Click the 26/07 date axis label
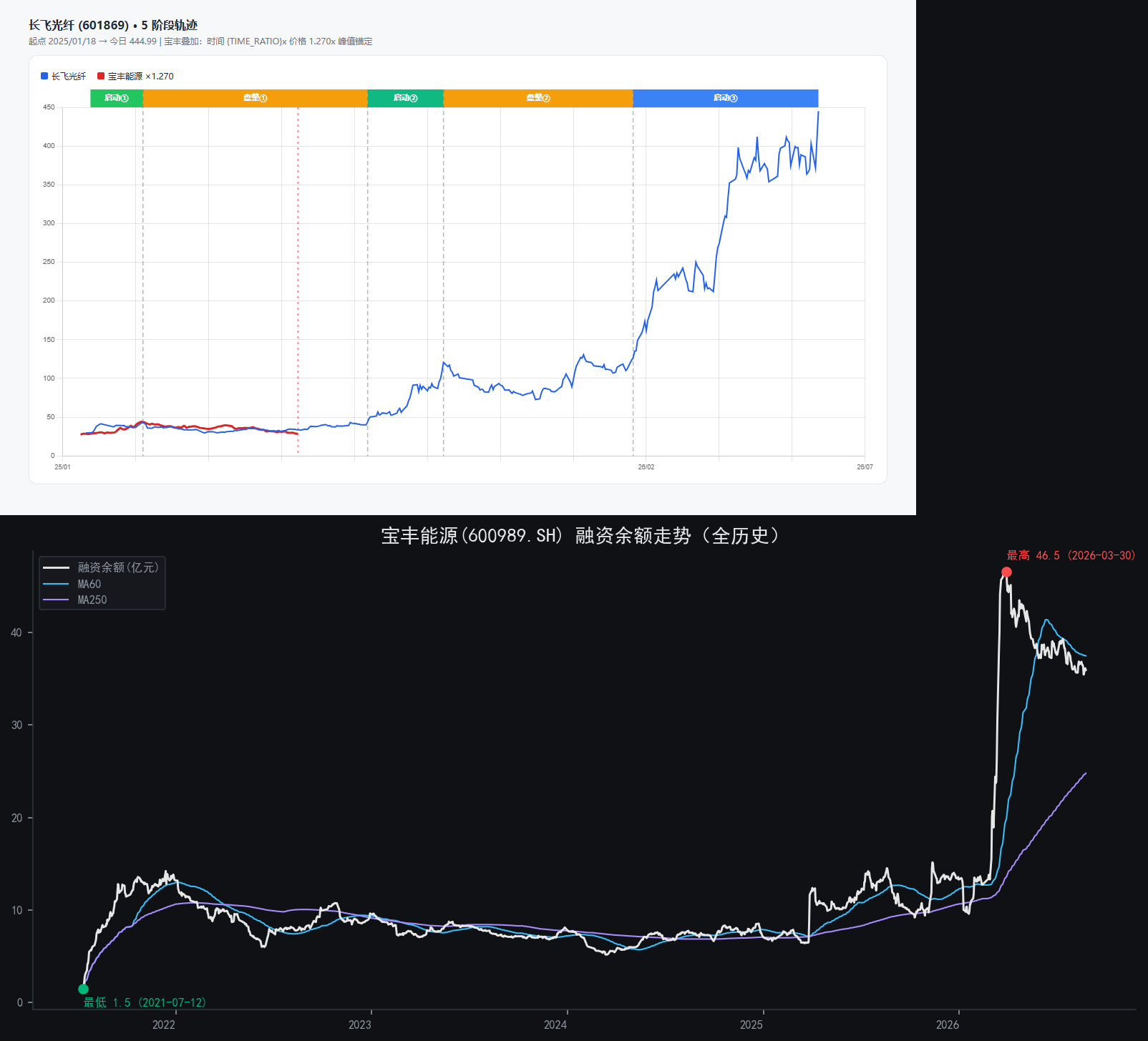1148x1041 pixels. [x=865, y=467]
